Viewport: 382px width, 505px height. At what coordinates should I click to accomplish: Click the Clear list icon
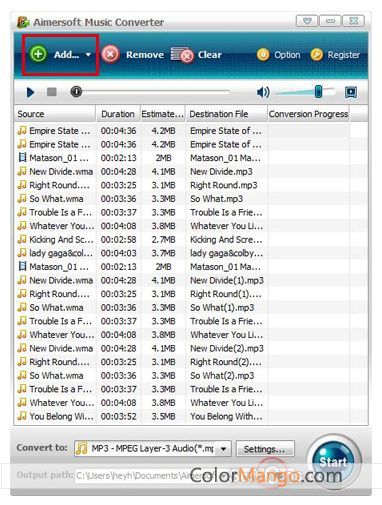(182, 55)
